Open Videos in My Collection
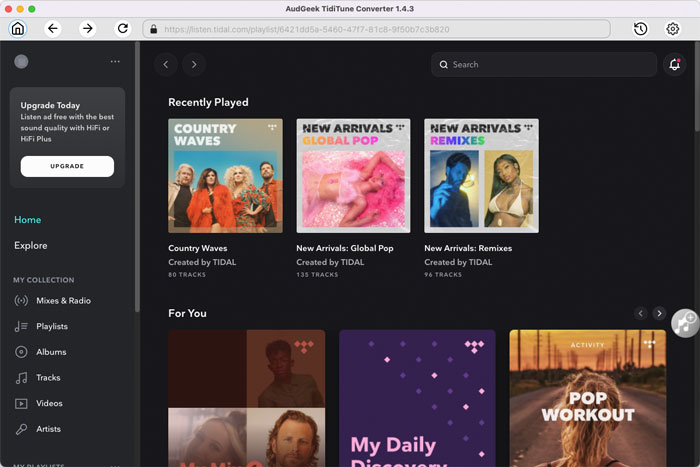Image resolution: width=700 pixels, height=467 pixels. (49, 403)
